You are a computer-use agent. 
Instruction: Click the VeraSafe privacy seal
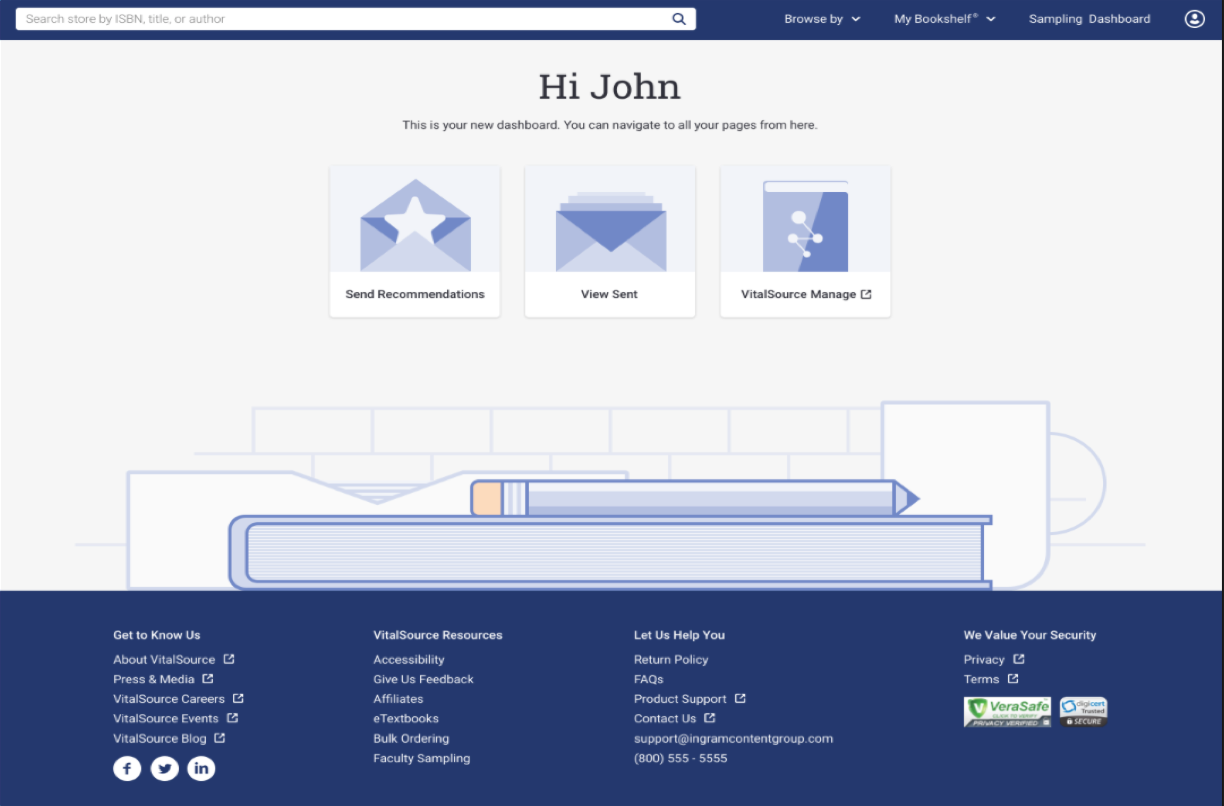pyautogui.click(x=1007, y=711)
